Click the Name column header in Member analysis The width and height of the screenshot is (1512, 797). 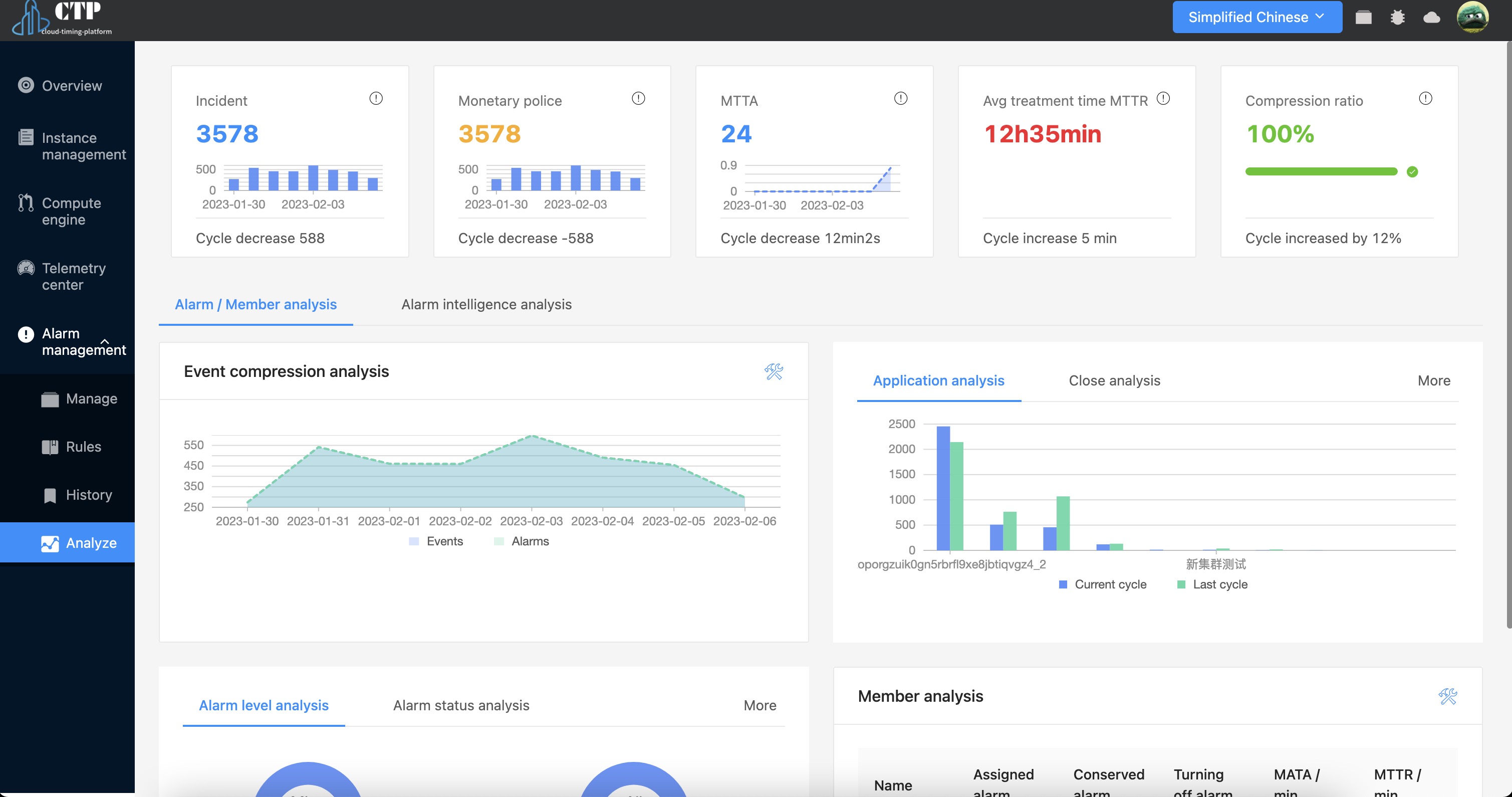tap(893, 785)
